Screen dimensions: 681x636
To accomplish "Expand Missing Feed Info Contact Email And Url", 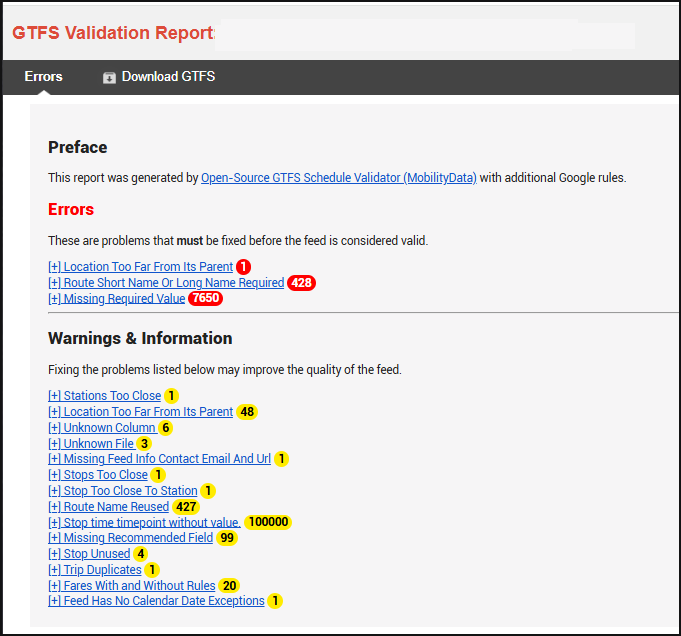I will (159, 459).
